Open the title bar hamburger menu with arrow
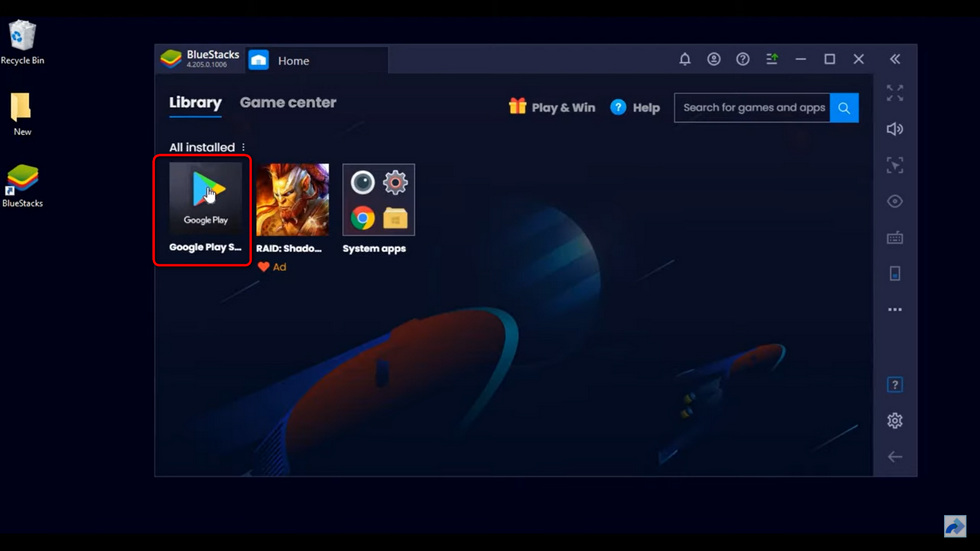 click(x=772, y=59)
